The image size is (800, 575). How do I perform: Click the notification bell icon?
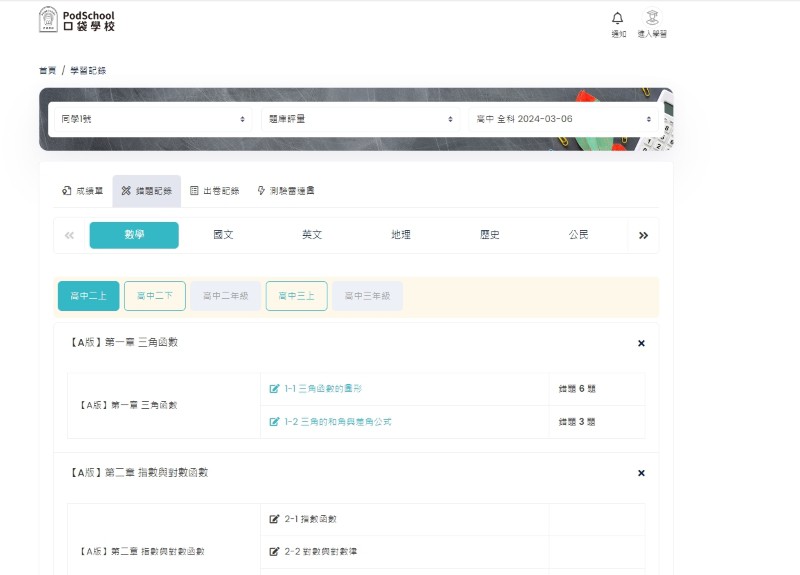pyautogui.click(x=618, y=18)
